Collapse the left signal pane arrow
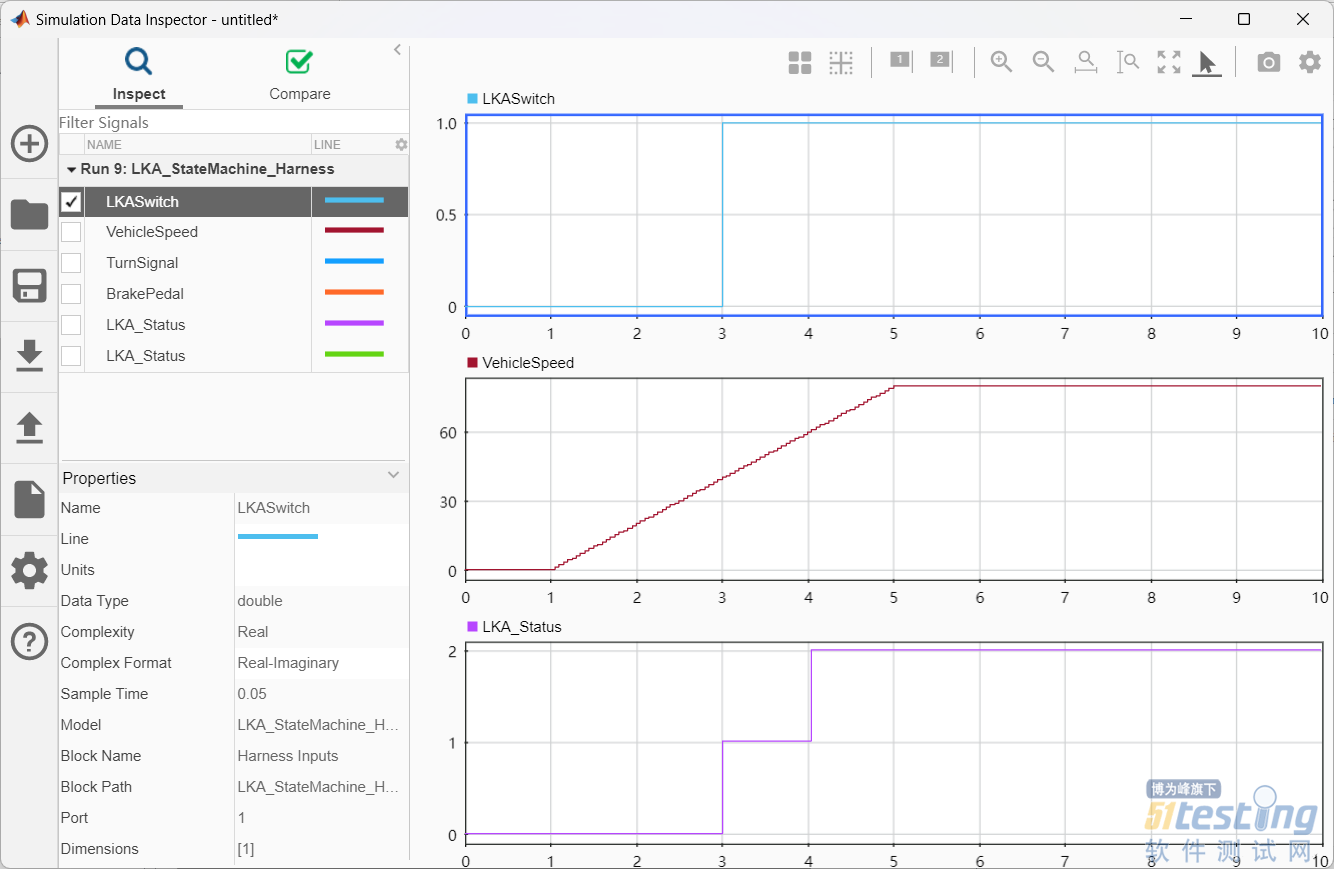 tap(397, 49)
